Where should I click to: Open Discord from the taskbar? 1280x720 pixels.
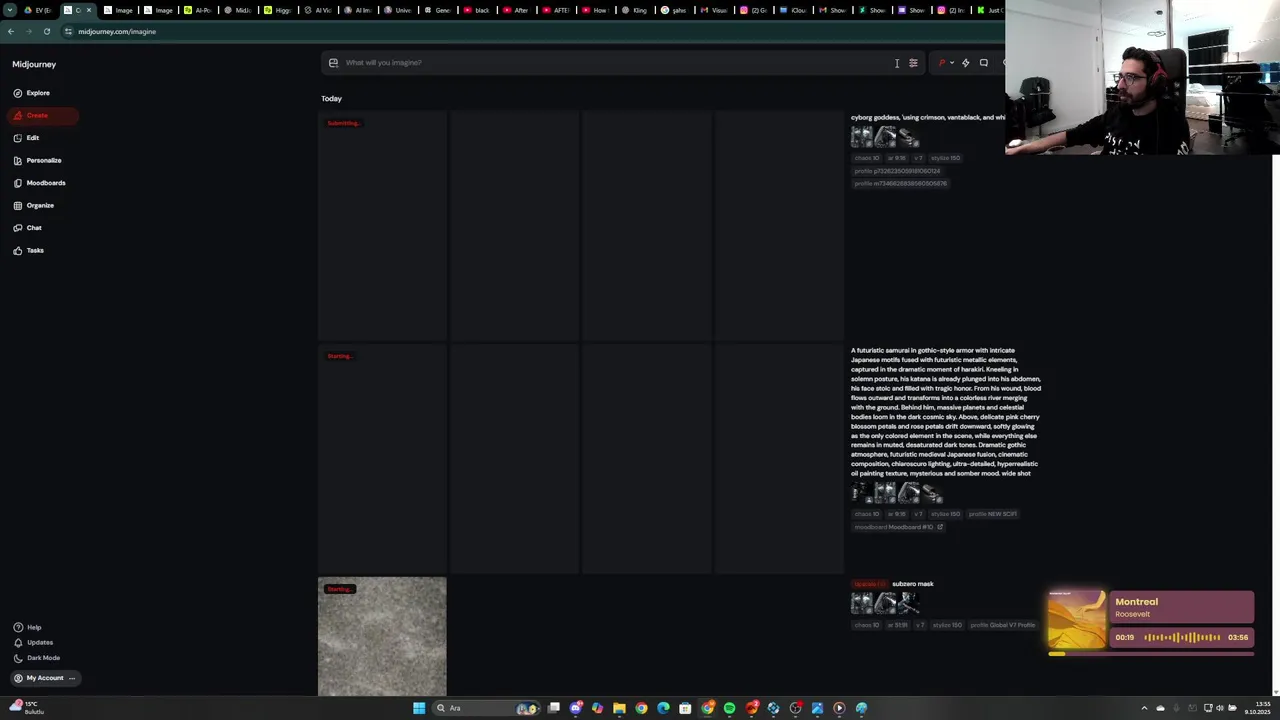click(x=576, y=708)
